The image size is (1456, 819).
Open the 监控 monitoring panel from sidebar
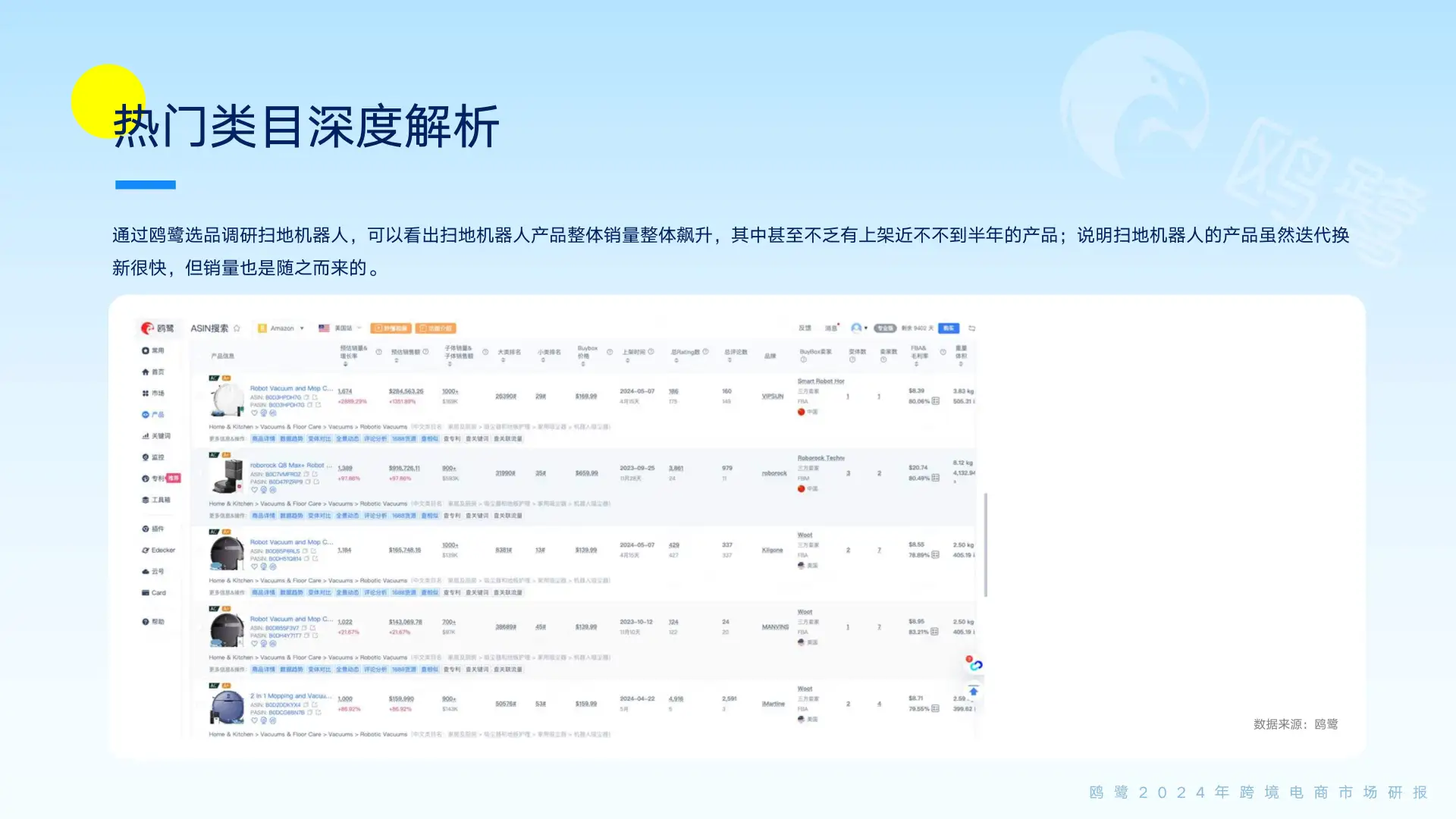pyautogui.click(x=157, y=457)
